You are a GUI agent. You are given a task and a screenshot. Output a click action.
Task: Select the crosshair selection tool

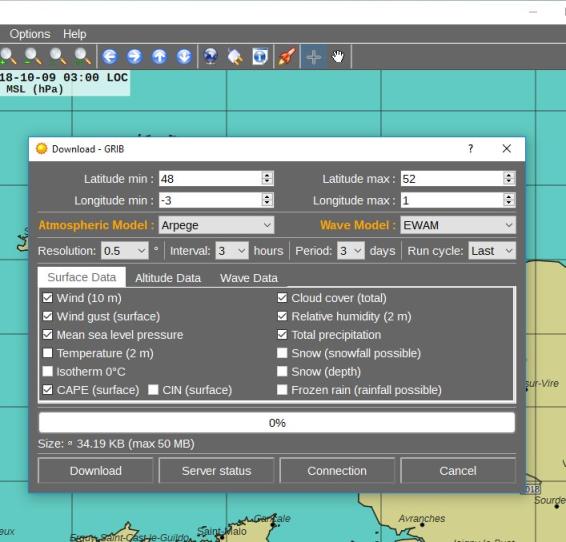tap(313, 57)
